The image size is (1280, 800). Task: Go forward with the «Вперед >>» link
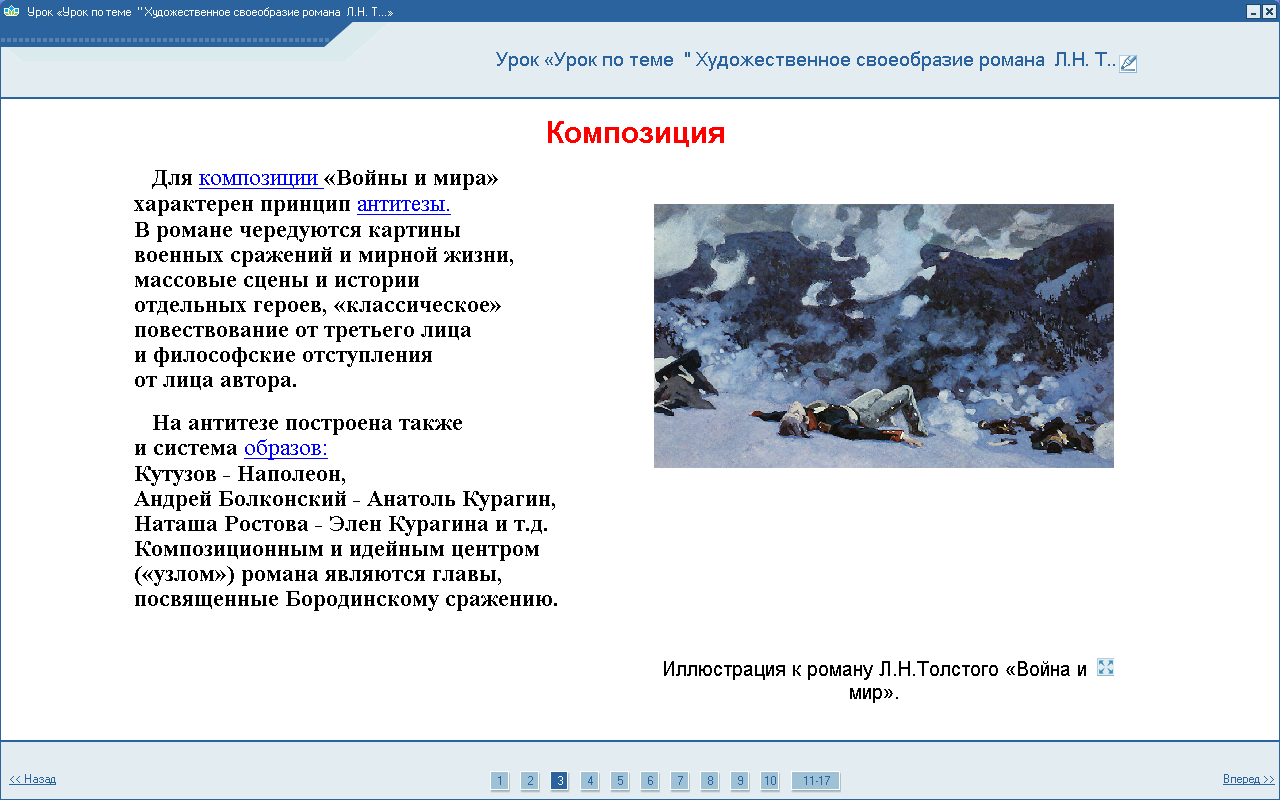(x=1249, y=779)
